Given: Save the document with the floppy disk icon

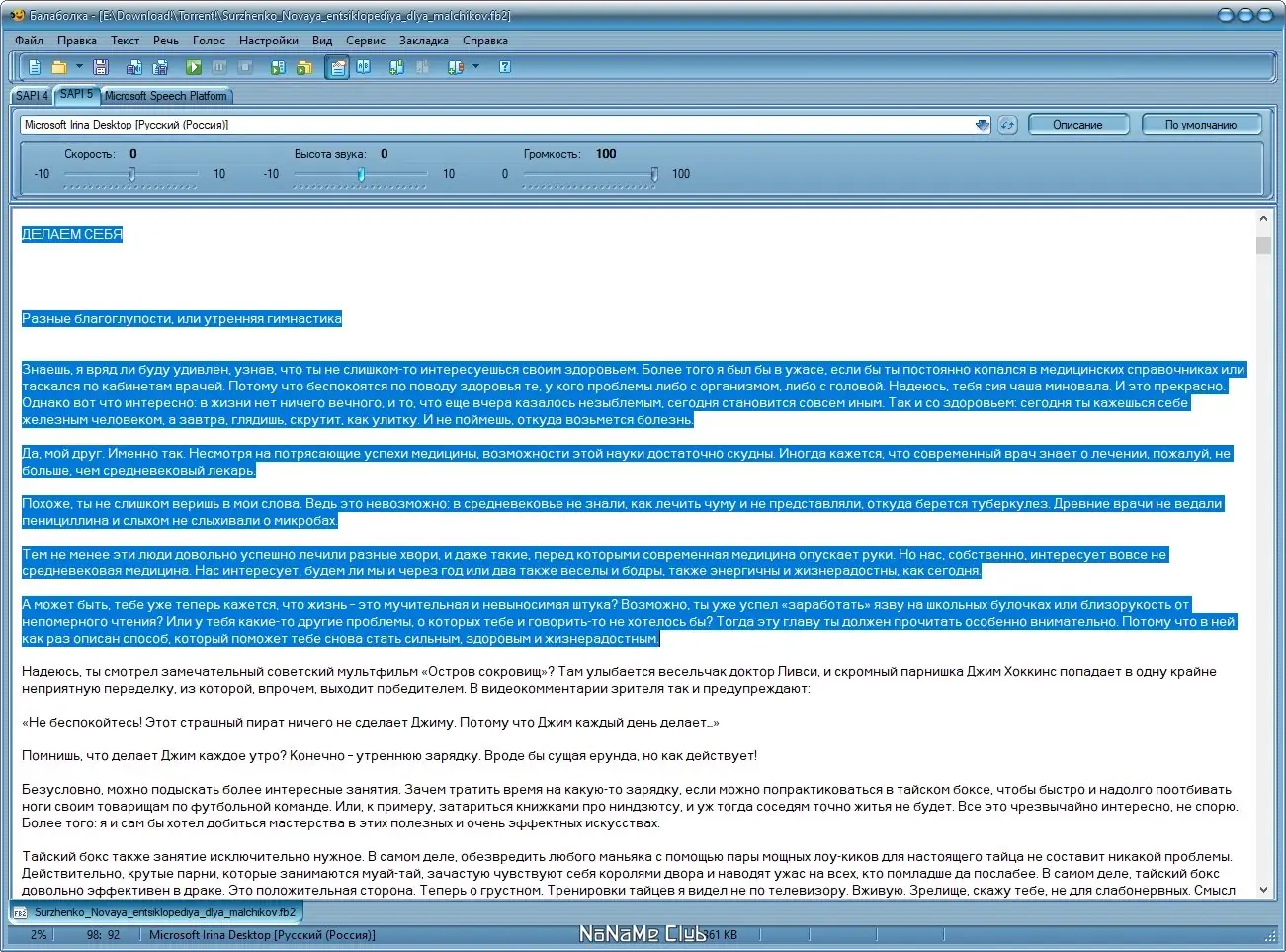Looking at the screenshot, I should click(x=101, y=67).
